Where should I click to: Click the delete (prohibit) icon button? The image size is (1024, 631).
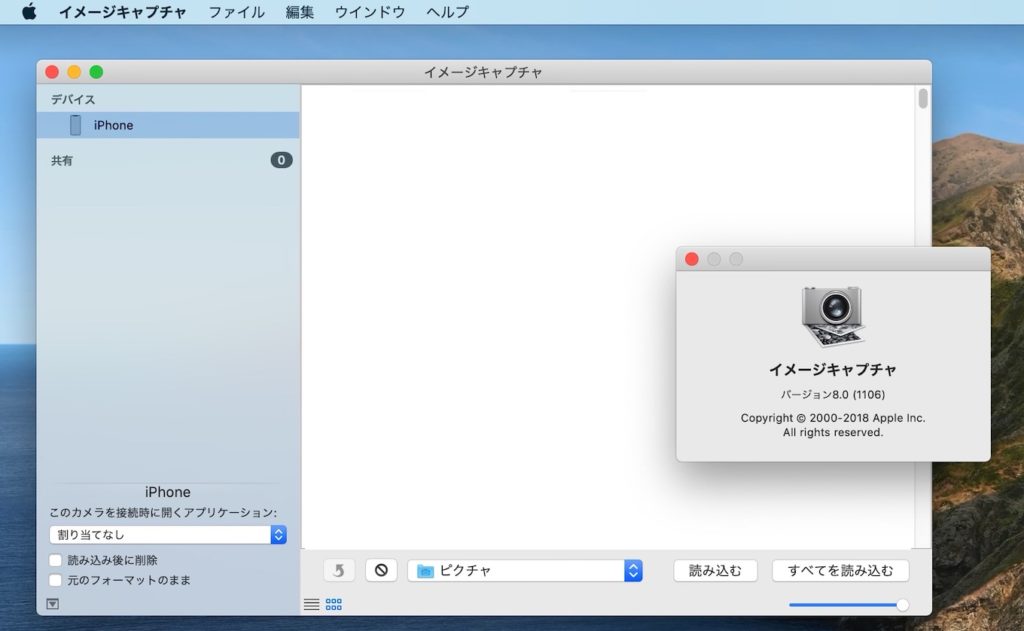tap(381, 570)
